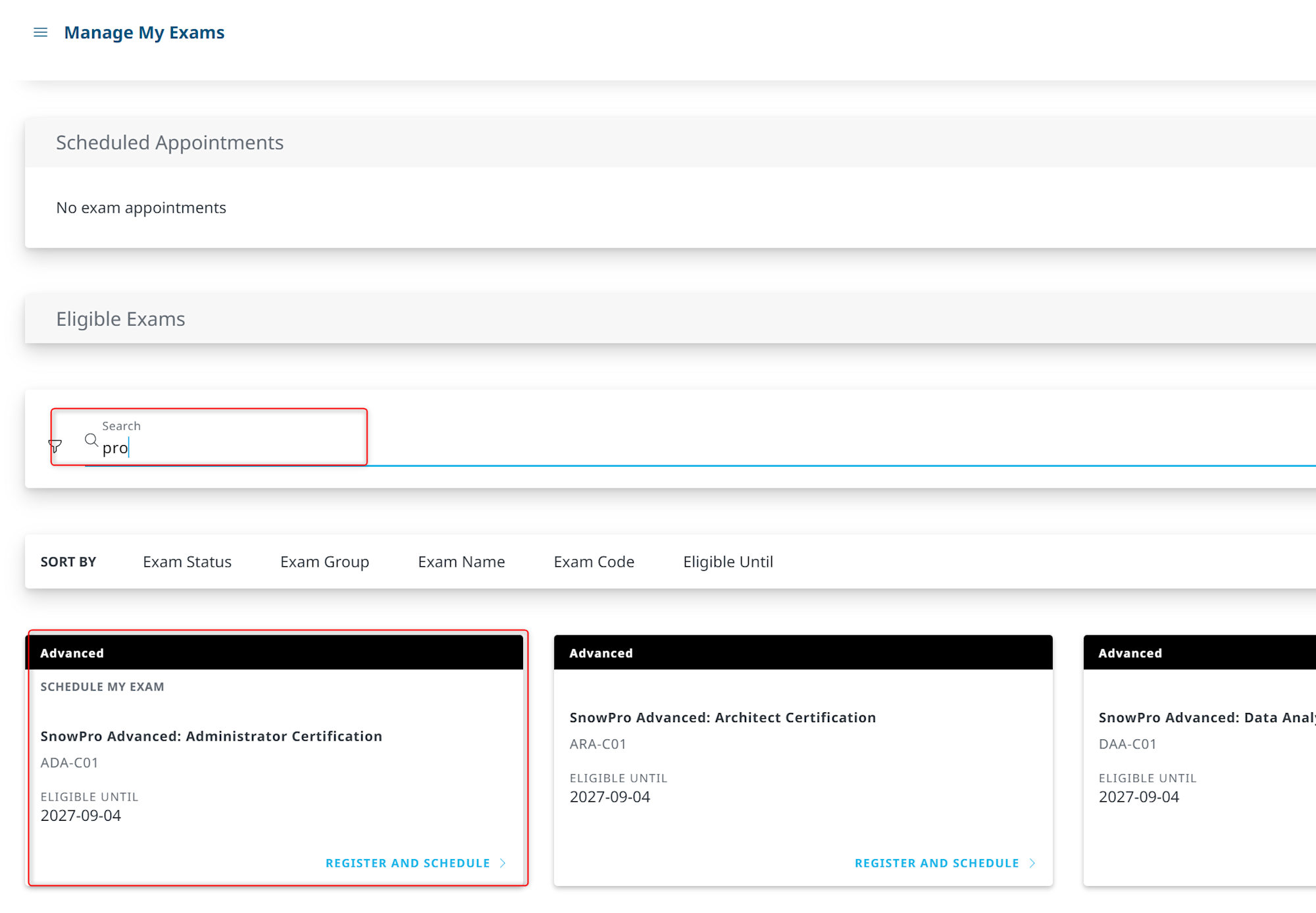Image resolution: width=1316 pixels, height=913 pixels.
Task: Click SCHEDULE MY EXAM label
Action: point(102,687)
